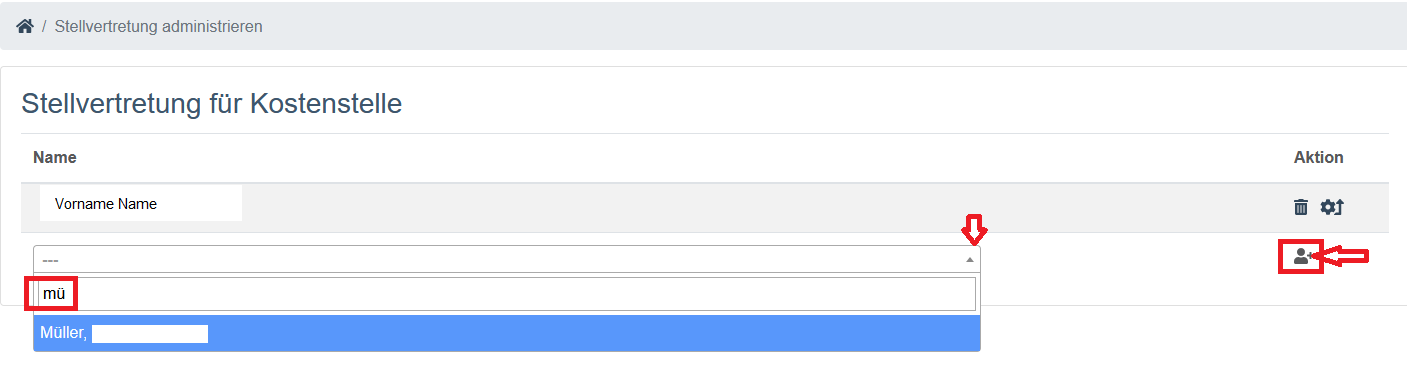Click the gray row behind 'Vorname Name'
This screenshot has width=1407, height=382.
[x=705, y=207]
